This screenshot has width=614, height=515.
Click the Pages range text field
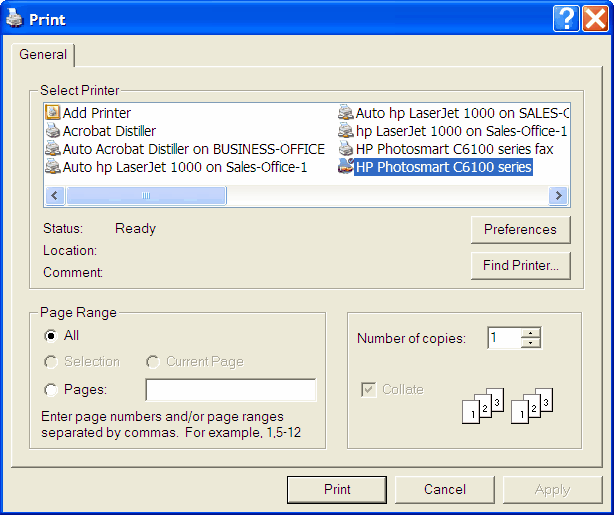[231, 390]
